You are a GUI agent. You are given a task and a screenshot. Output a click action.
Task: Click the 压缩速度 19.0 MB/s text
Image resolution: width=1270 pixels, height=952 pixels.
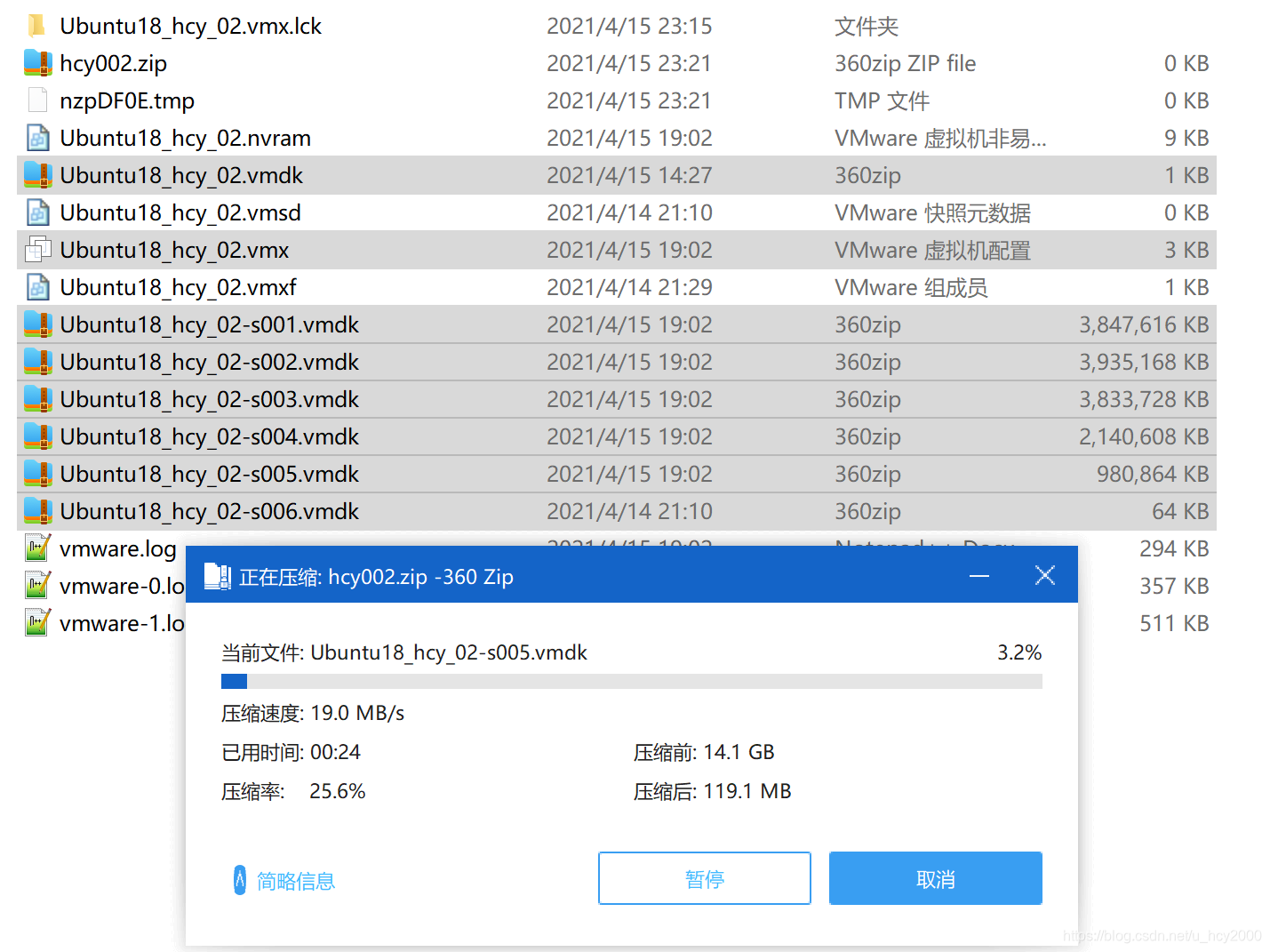coord(312,714)
